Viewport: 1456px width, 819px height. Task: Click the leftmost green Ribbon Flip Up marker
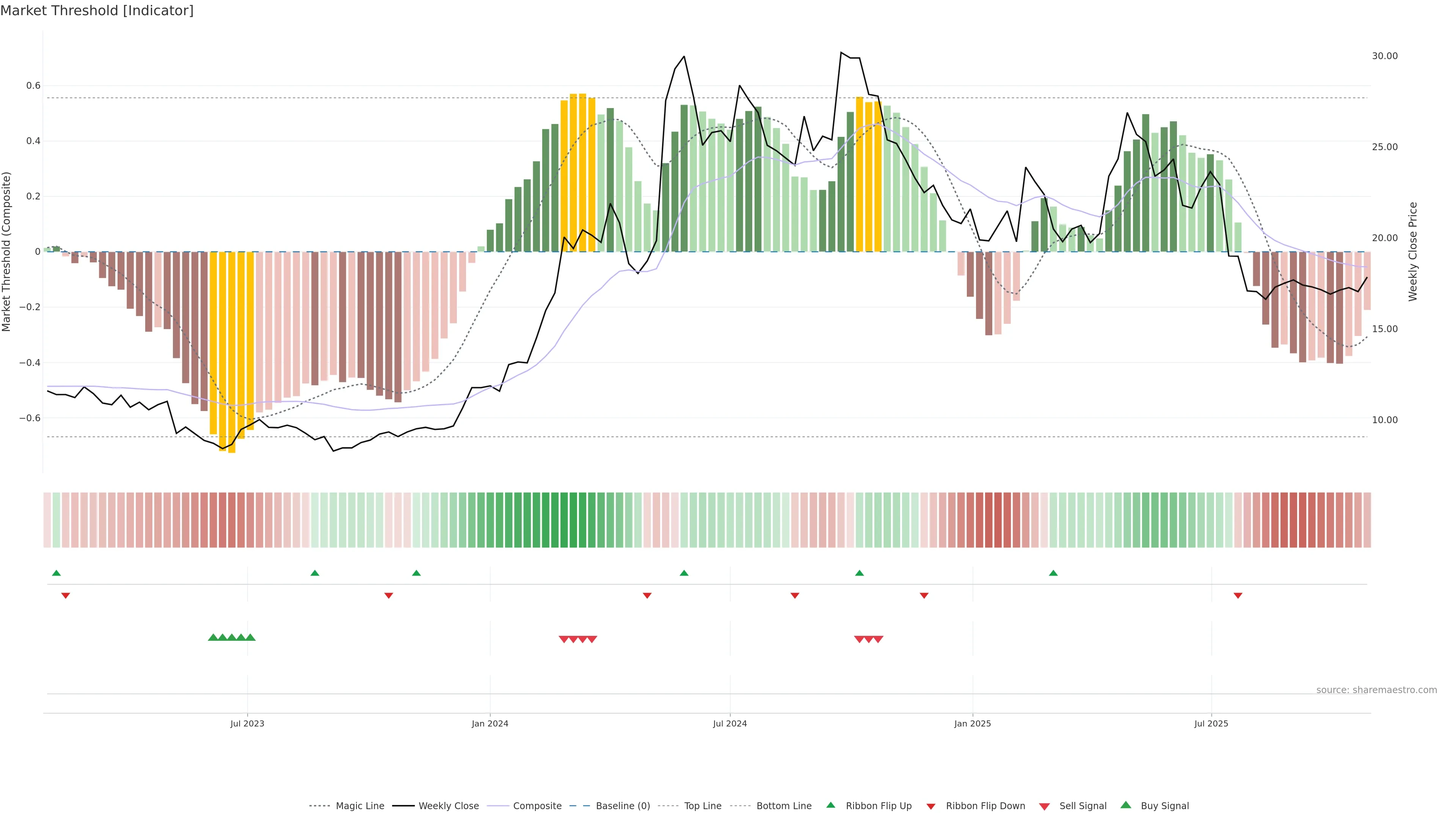coord(56,573)
